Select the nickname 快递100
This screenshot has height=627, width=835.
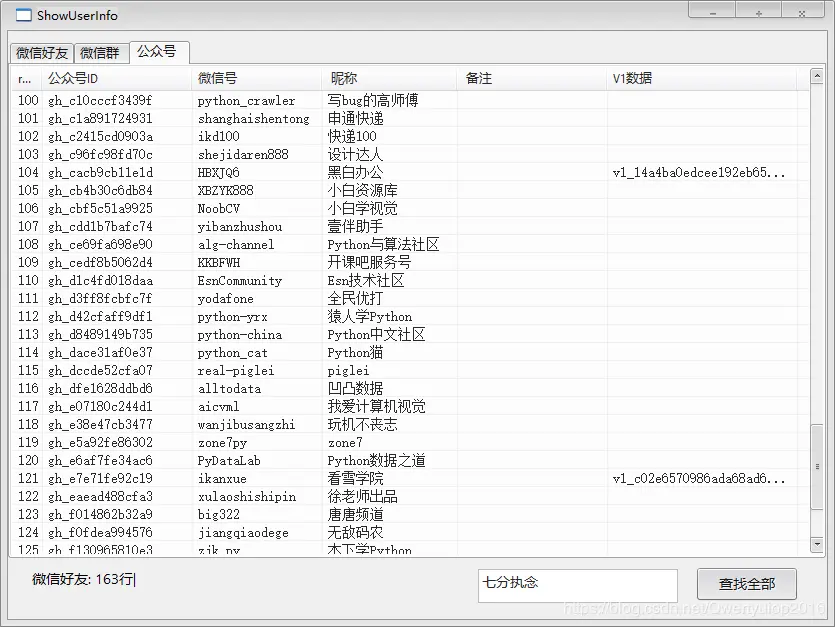352,136
